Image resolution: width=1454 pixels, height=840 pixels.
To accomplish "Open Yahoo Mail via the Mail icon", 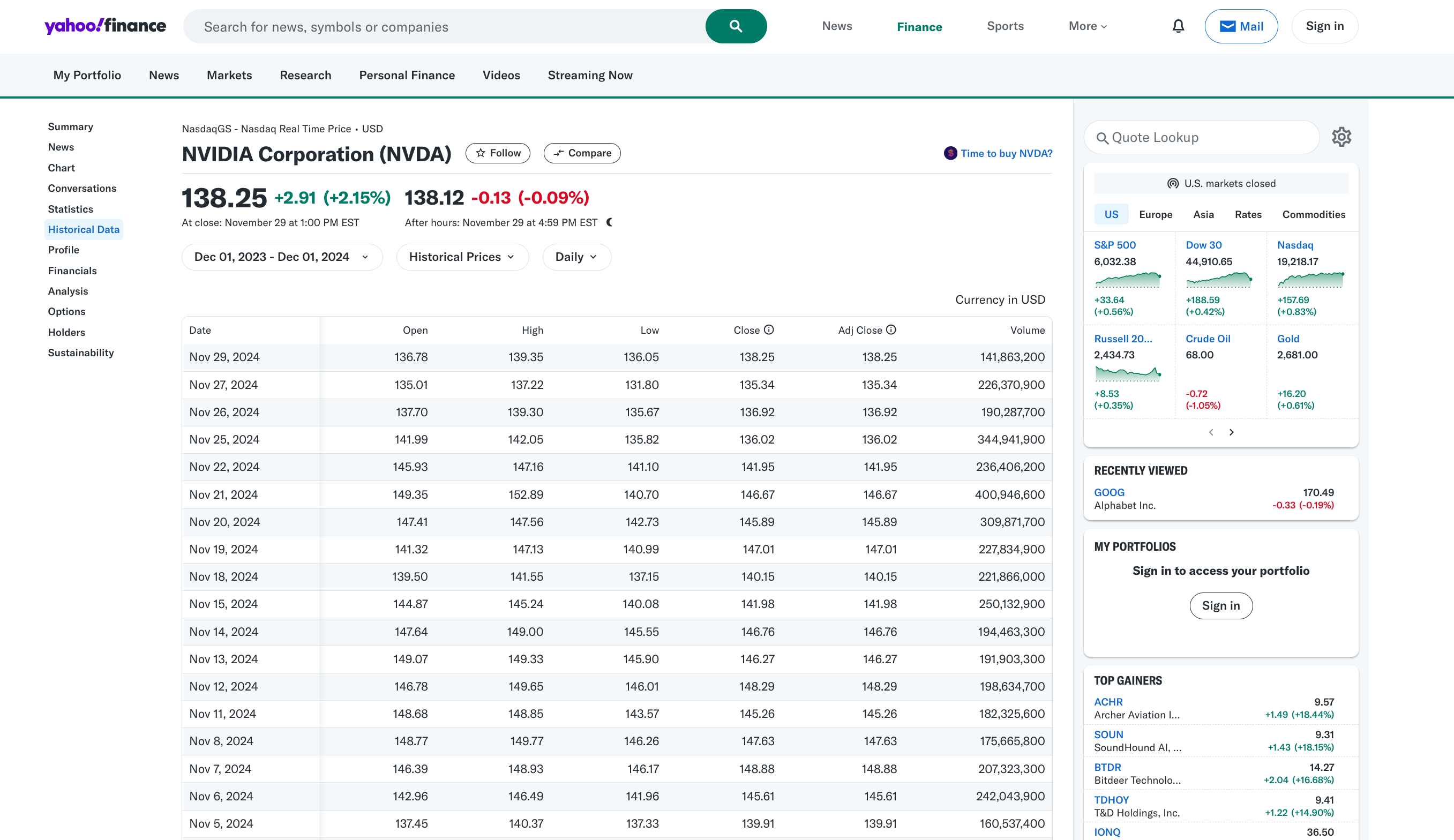I will pyautogui.click(x=1241, y=26).
